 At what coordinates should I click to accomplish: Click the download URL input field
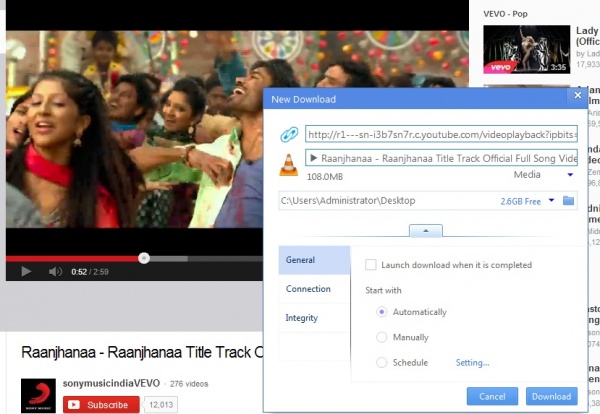click(x=441, y=135)
